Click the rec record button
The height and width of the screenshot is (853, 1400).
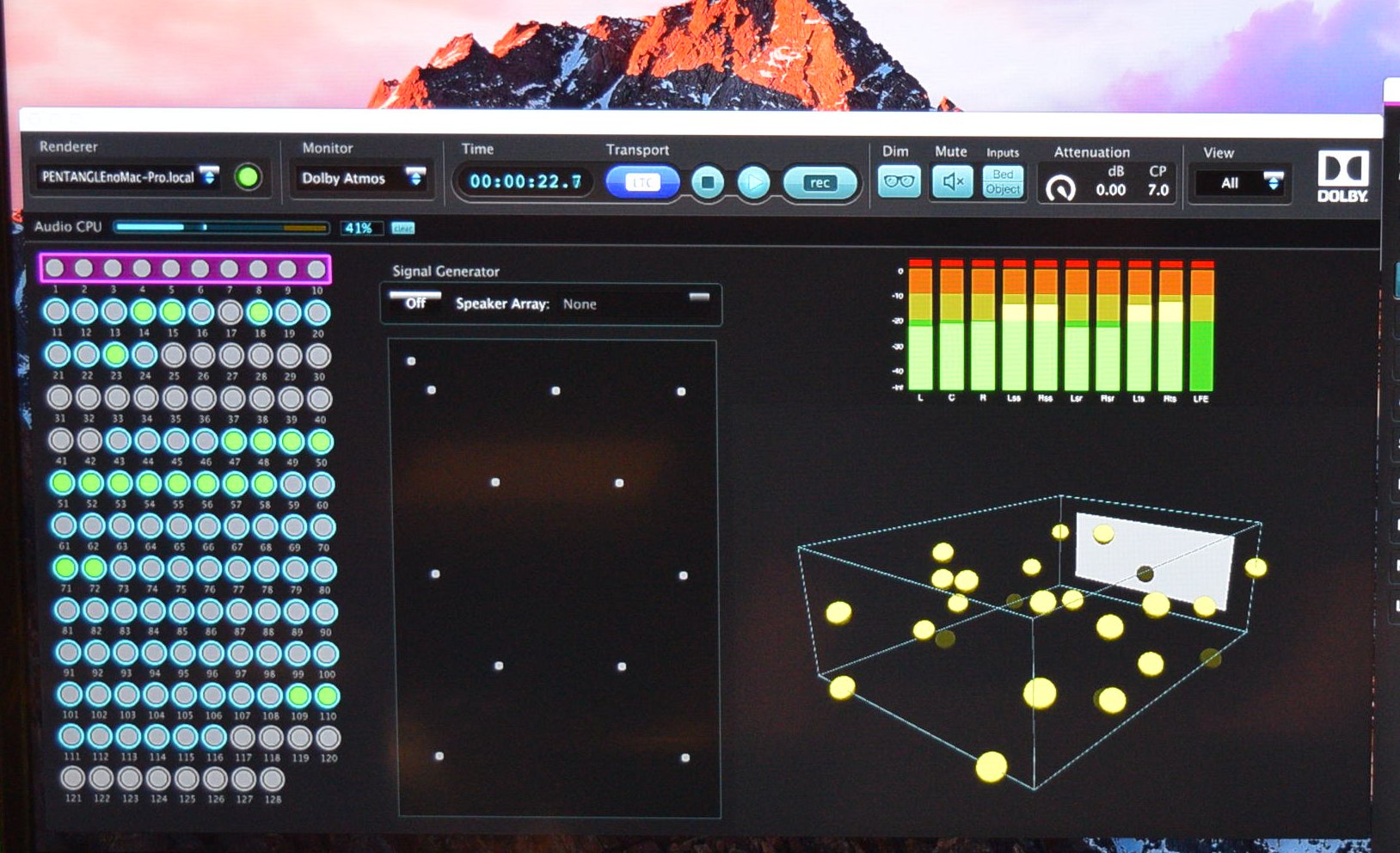tap(820, 182)
